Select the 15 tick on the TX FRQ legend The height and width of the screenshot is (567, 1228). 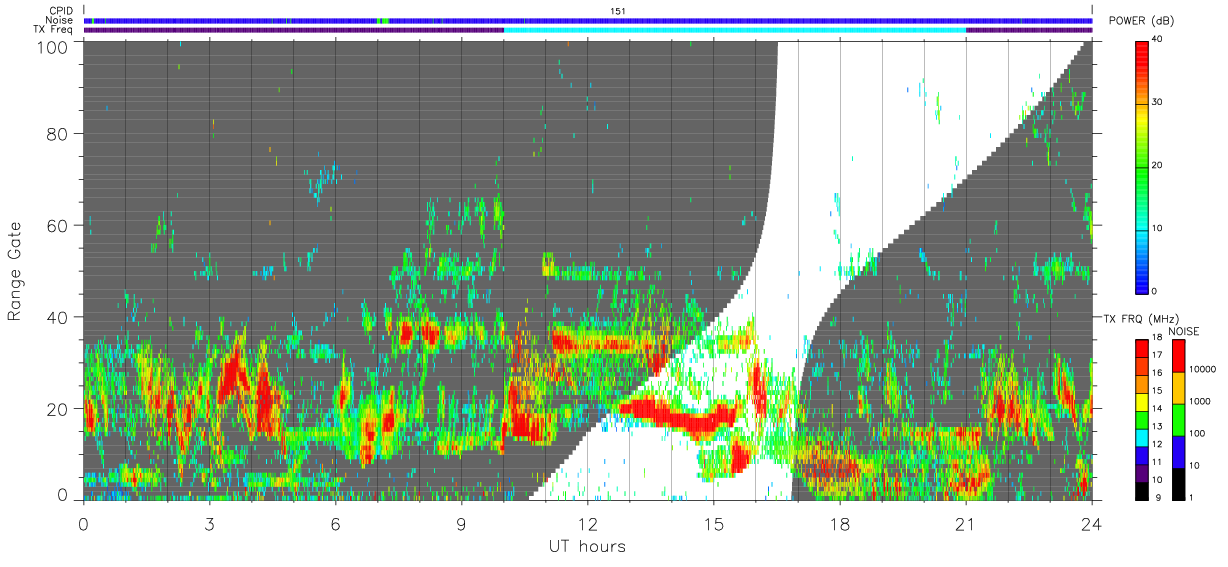[1157, 392]
